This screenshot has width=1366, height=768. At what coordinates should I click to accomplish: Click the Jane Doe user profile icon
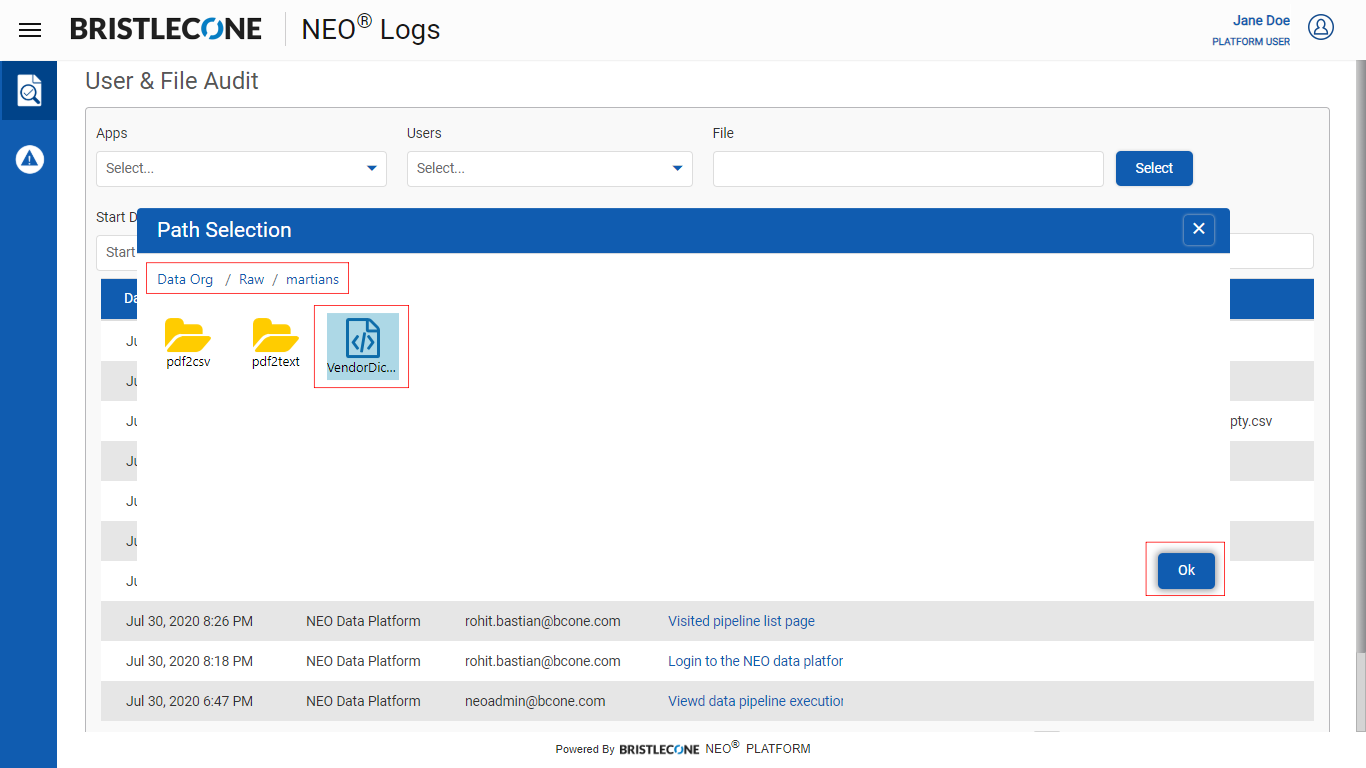(x=1321, y=28)
